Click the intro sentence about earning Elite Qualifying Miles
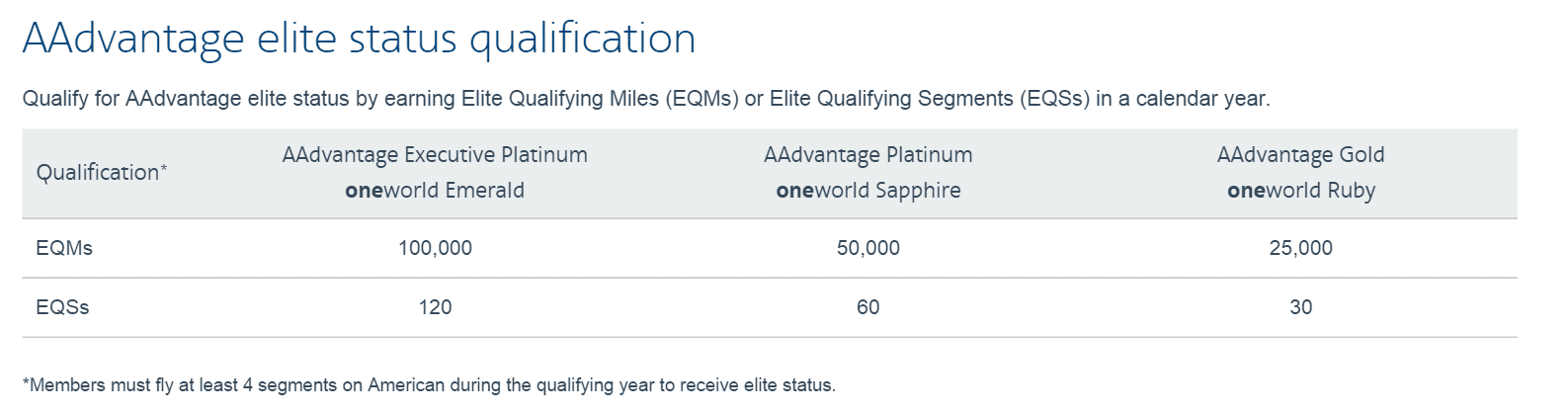The width and height of the screenshot is (1568, 413). (x=646, y=99)
